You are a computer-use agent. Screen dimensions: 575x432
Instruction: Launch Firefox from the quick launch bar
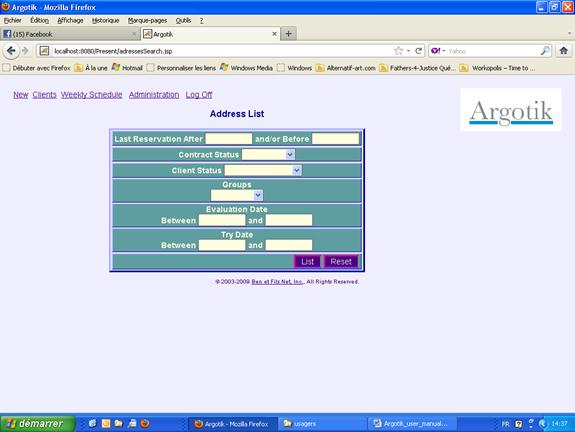tap(145, 423)
